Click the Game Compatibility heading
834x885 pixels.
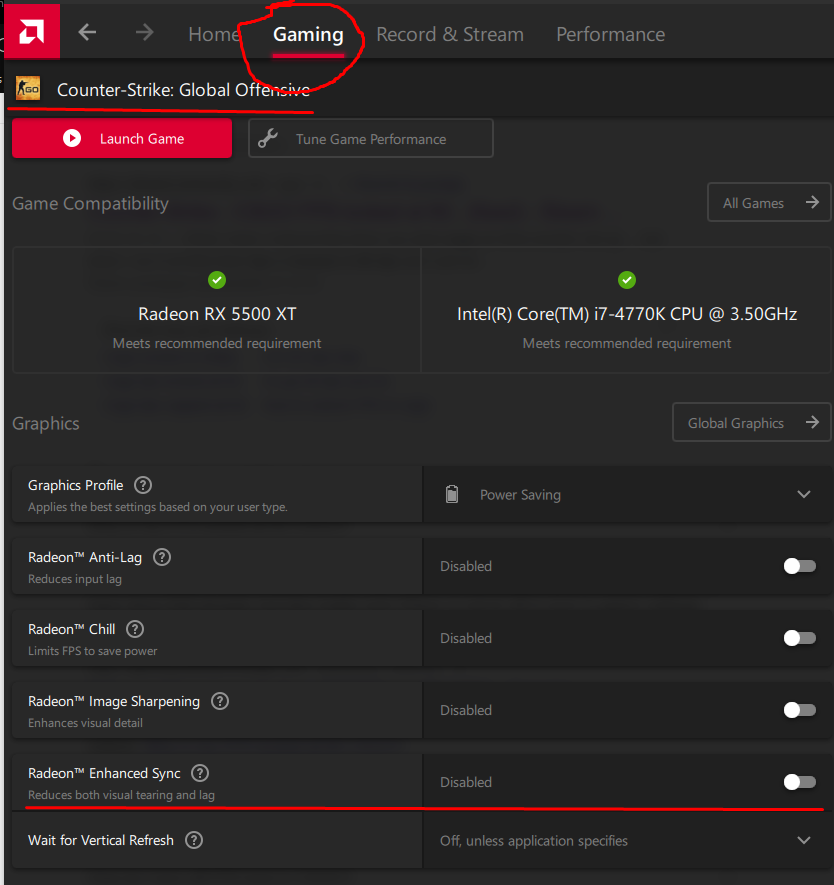90,203
